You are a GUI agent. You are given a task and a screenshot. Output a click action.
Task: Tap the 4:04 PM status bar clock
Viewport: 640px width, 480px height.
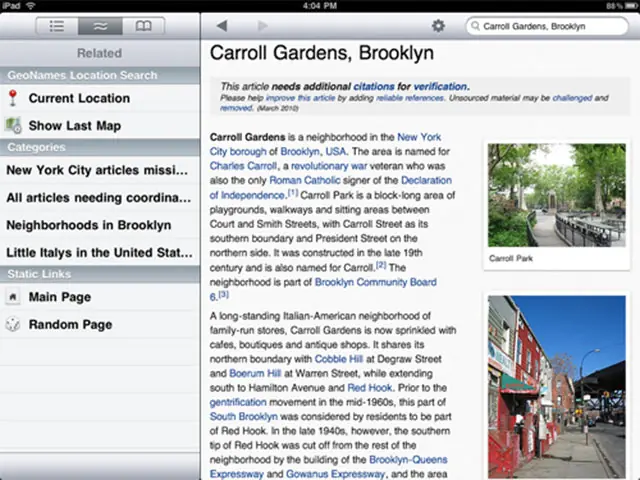click(320, 6)
